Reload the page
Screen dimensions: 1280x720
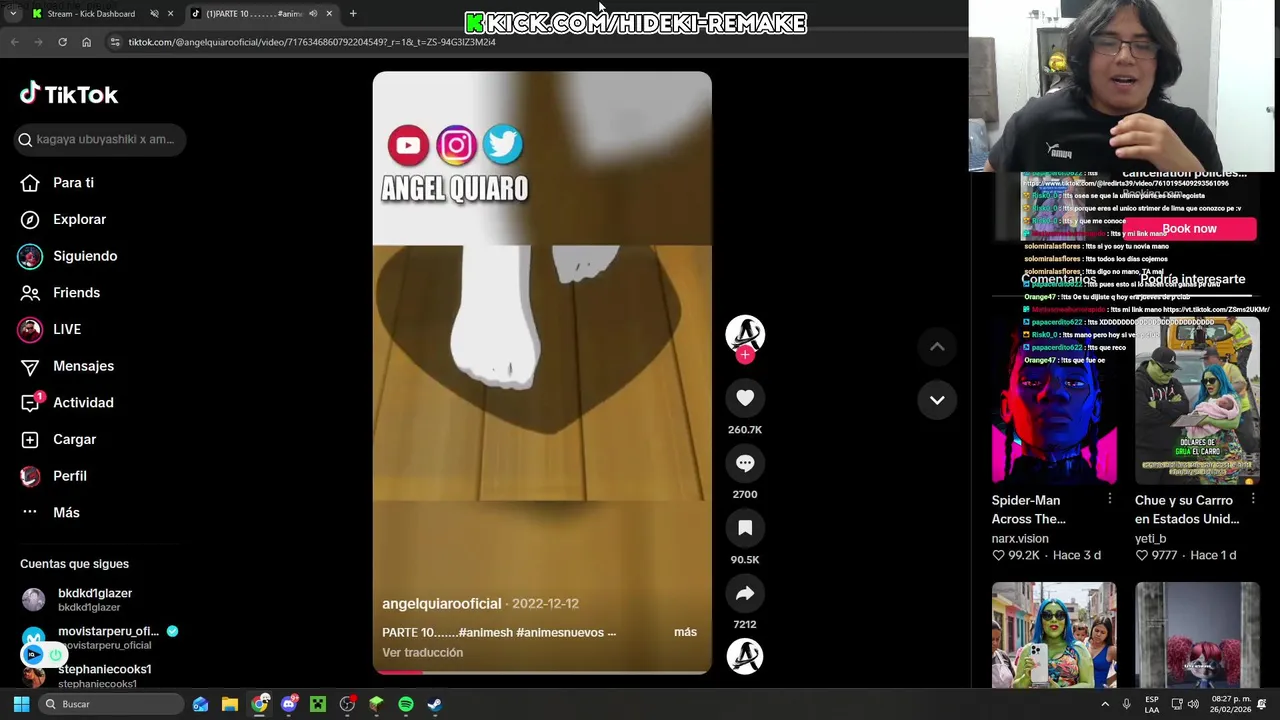tap(62, 42)
